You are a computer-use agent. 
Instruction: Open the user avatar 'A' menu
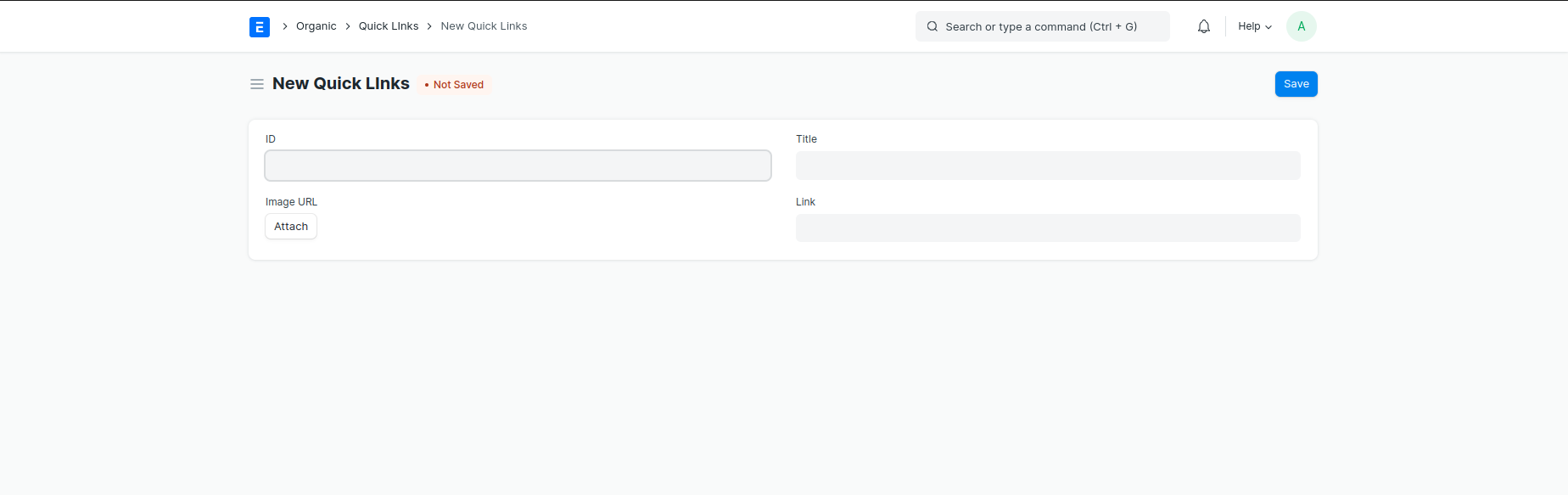coord(1301,26)
